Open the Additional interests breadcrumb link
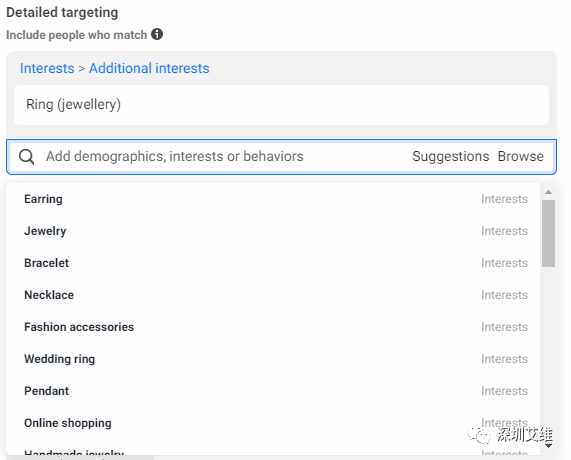571x460 pixels. tap(149, 68)
